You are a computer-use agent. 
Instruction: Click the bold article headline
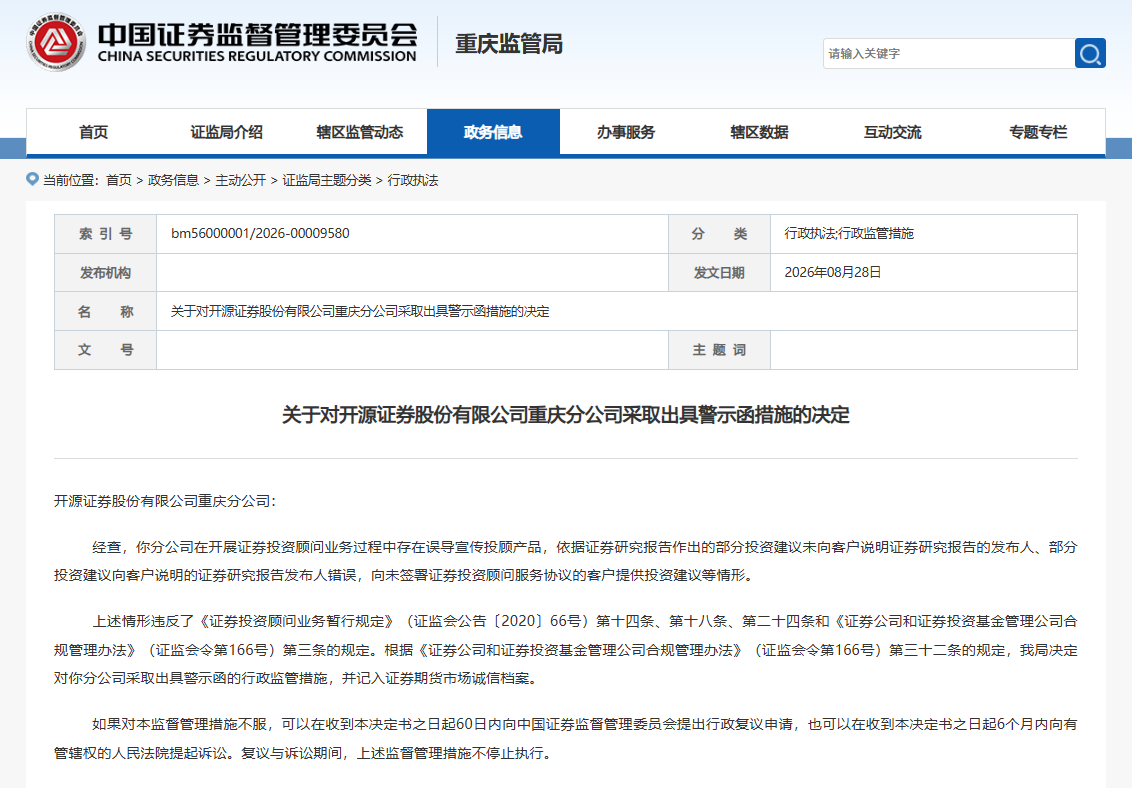coord(565,415)
